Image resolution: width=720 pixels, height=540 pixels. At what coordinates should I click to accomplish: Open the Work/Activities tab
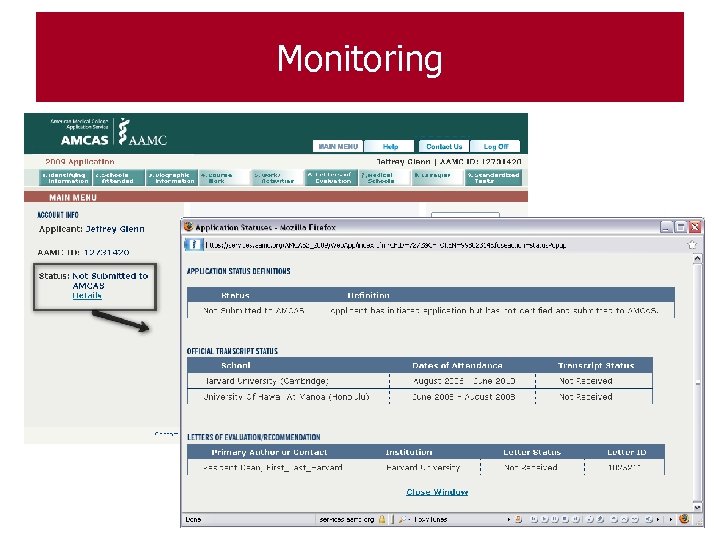(278, 178)
